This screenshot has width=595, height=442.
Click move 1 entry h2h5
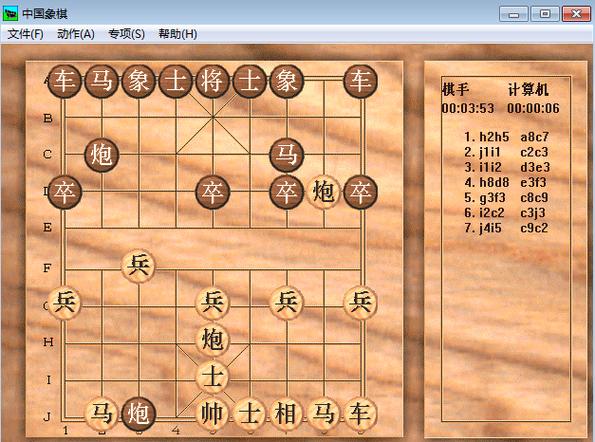494,137
